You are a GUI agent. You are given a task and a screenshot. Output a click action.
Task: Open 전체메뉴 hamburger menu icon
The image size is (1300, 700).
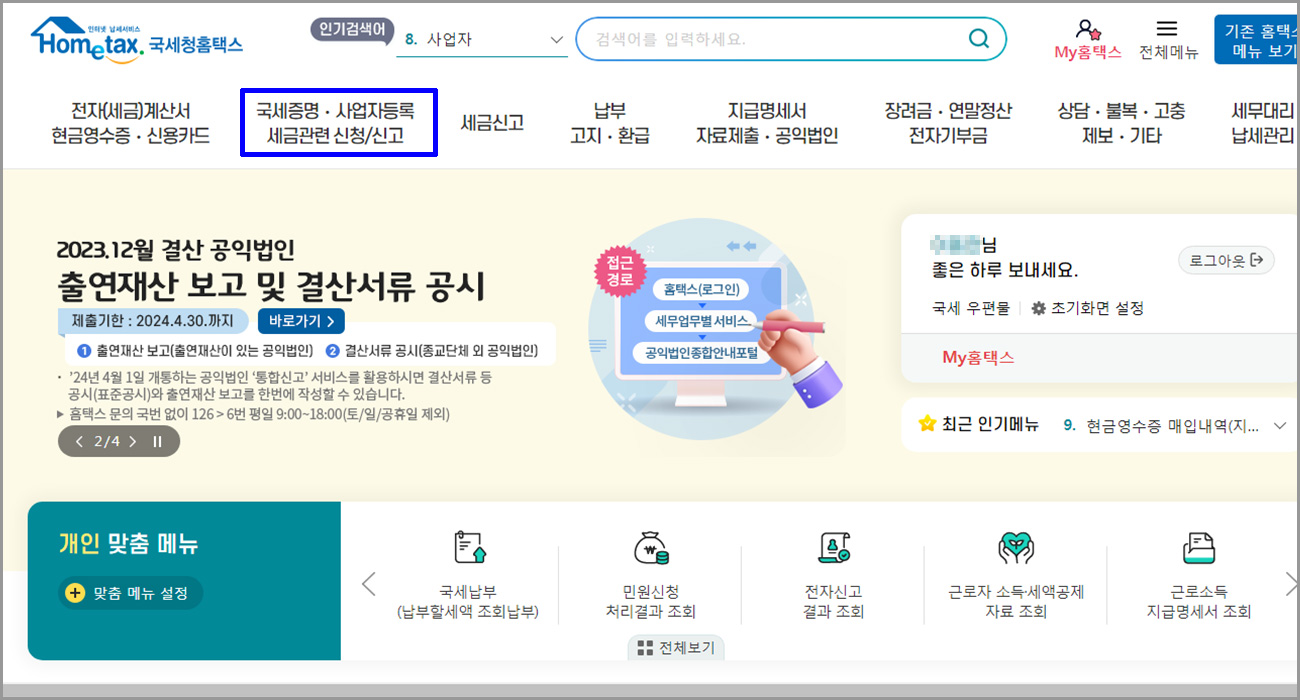click(x=1167, y=29)
